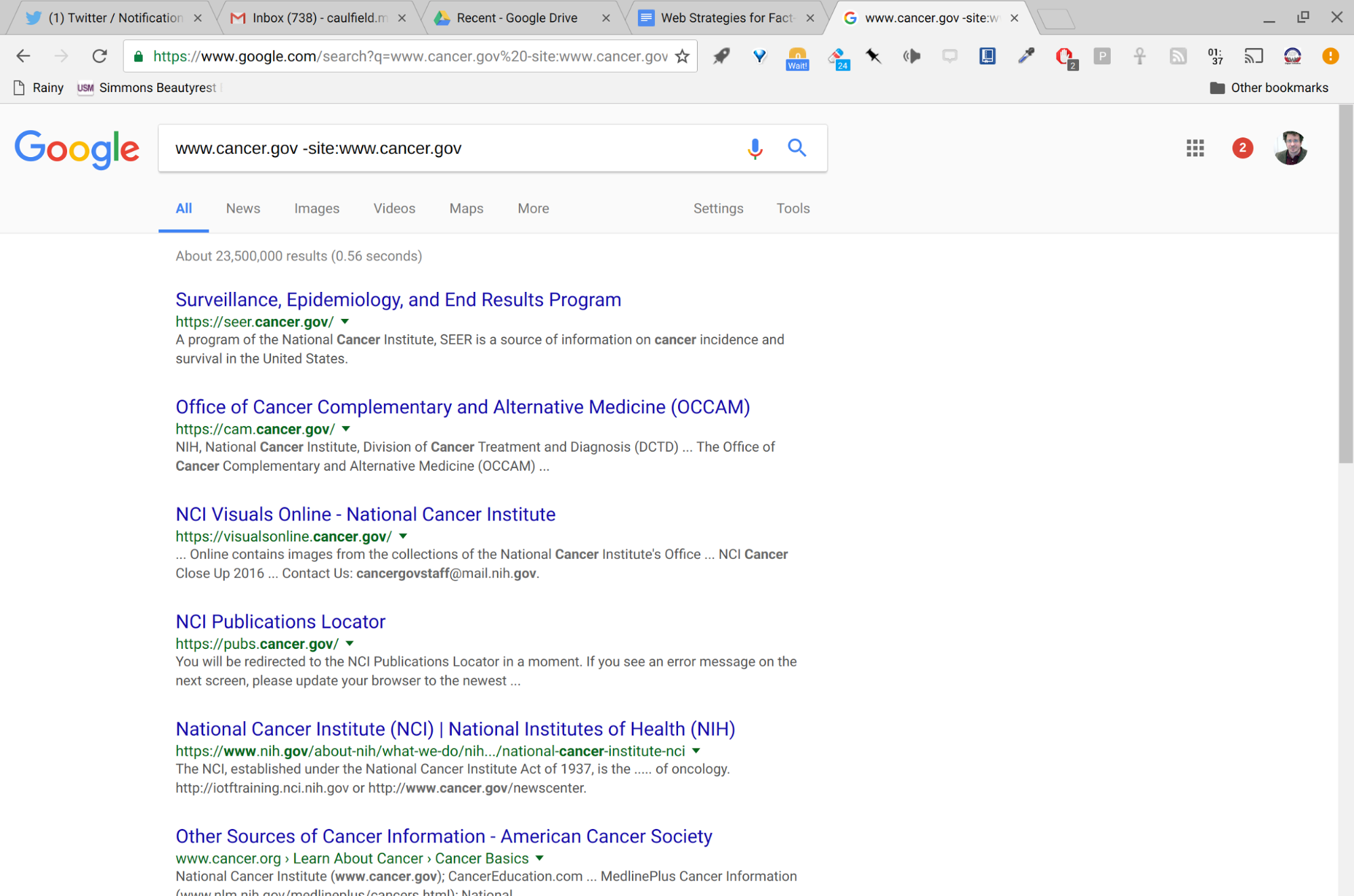Open Google notifications red badge showing 2
The height and width of the screenshot is (896, 1354).
pos(1242,148)
